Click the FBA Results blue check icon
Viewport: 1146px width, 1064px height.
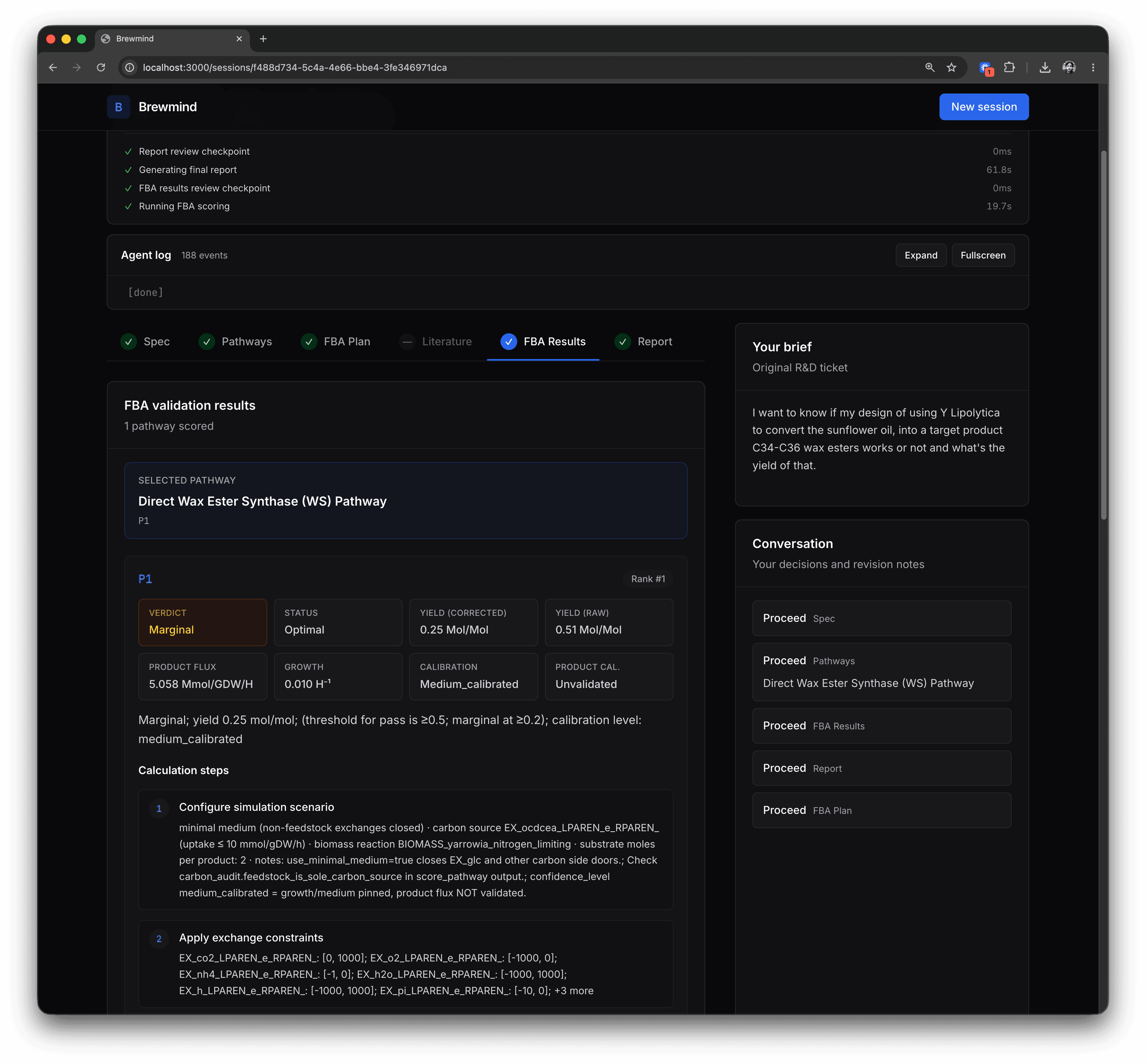click(x=509, y=342)
